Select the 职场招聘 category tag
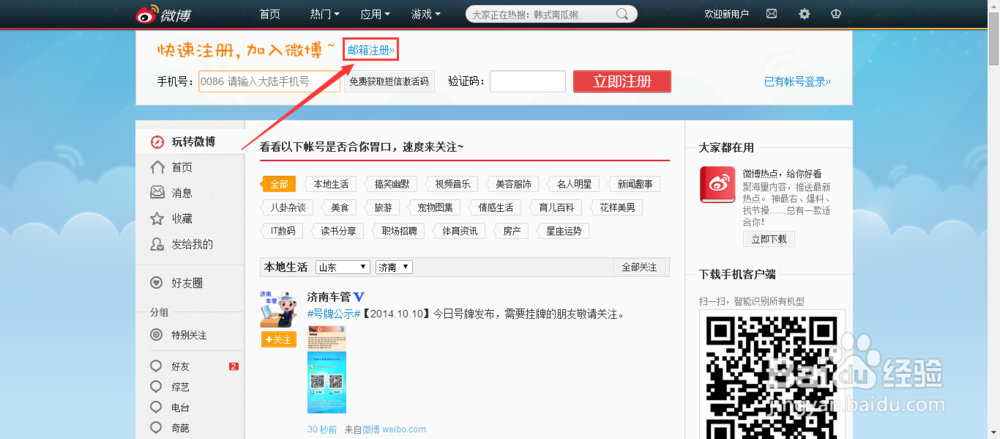1000x439 pixels. click(399, 230)
